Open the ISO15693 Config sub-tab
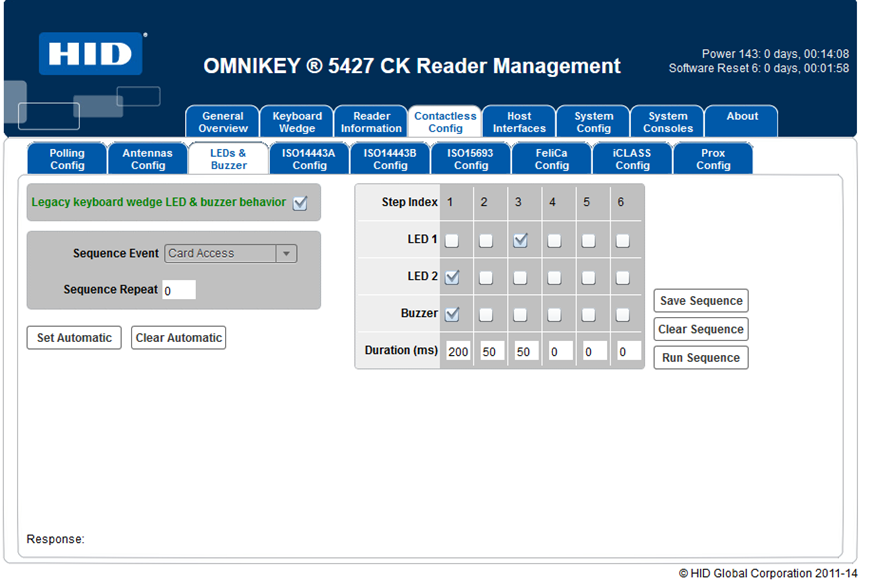875x584 pixels. tap(470, 159)
